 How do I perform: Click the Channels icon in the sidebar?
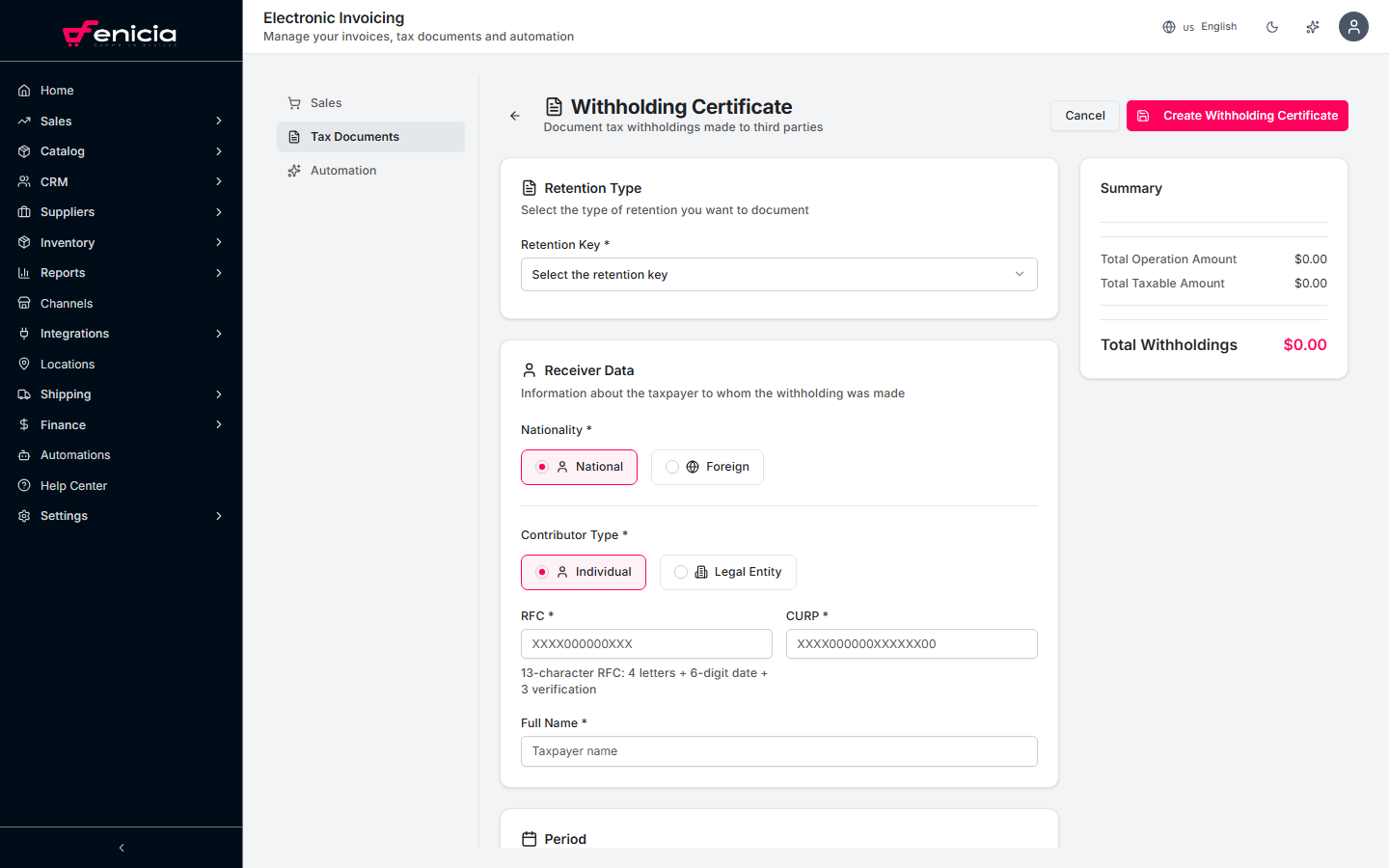coord(23,303)
